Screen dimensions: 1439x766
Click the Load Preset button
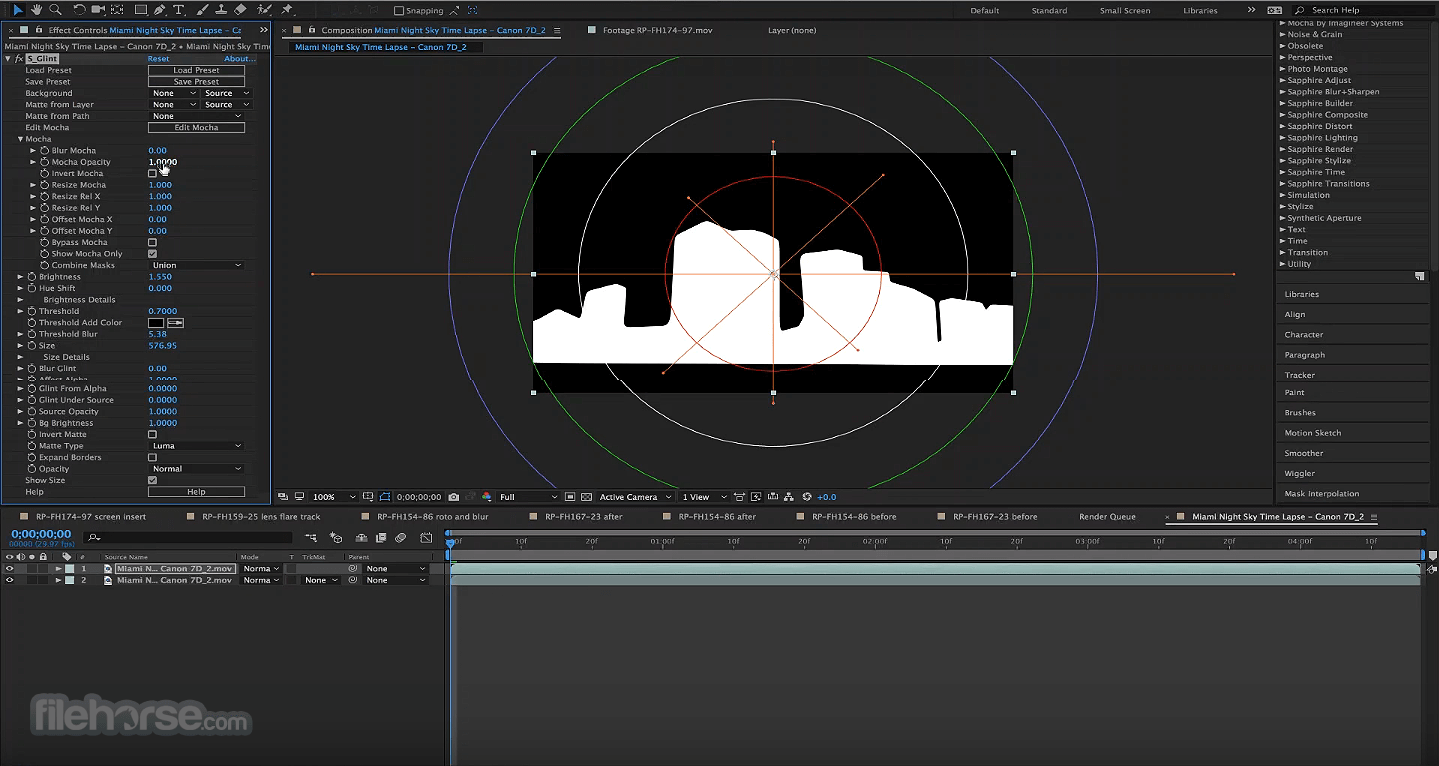[196, 70]
